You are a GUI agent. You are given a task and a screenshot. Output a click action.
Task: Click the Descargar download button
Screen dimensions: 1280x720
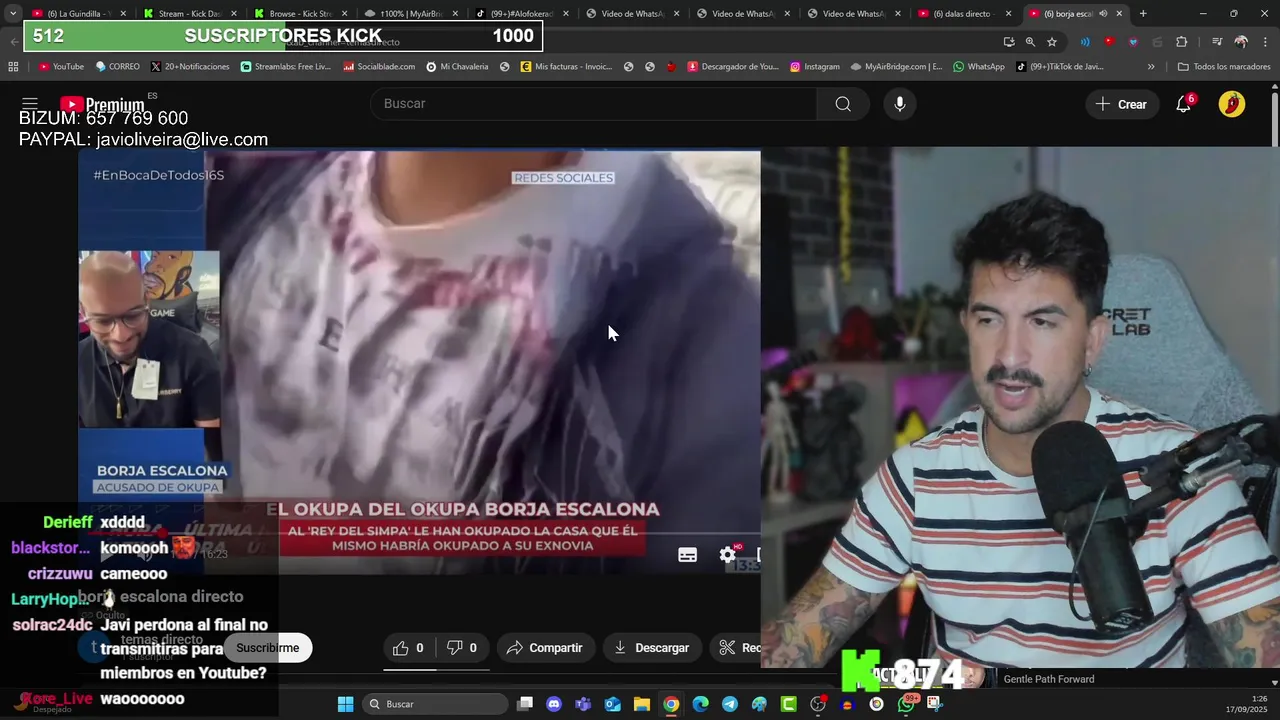(651, 648)
